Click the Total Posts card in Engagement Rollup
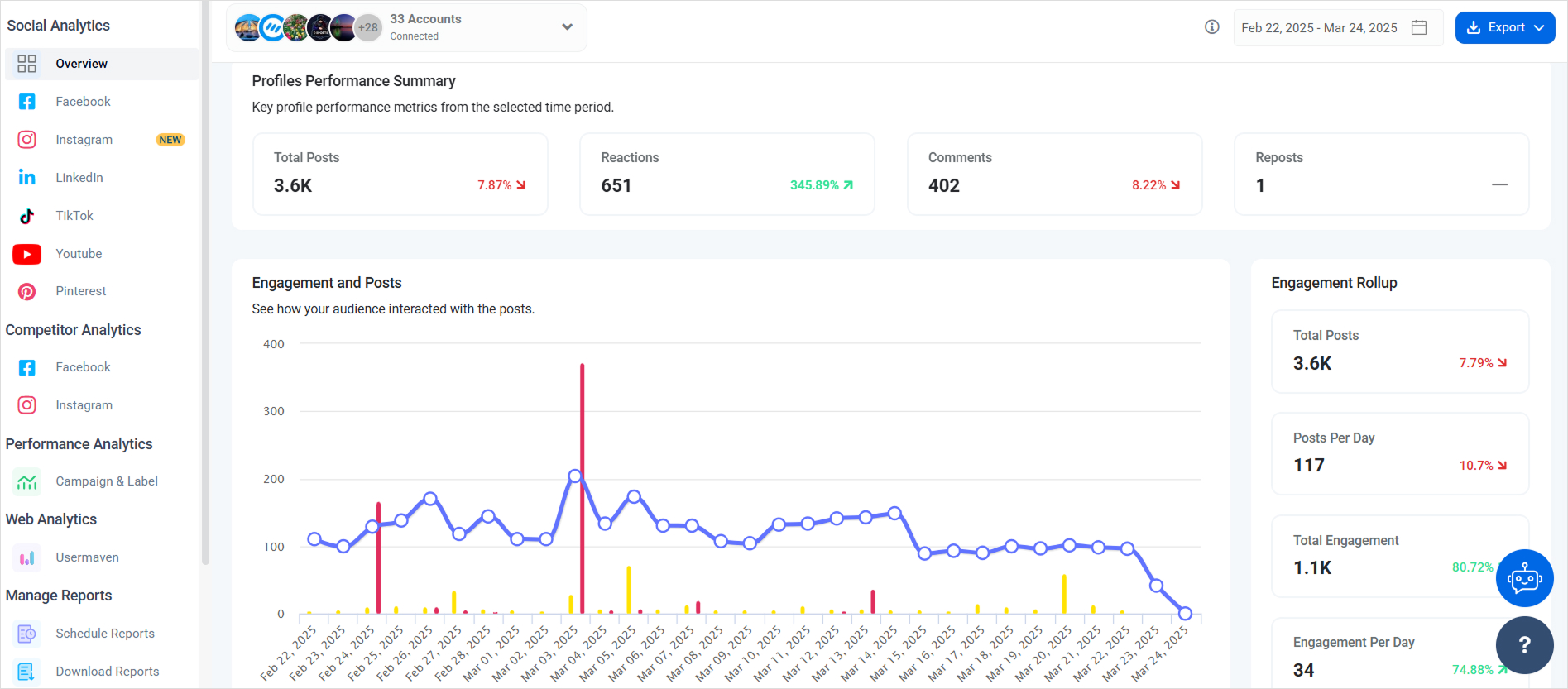This screenshot has height=689, width=1568. click(x=1400, y=352)
